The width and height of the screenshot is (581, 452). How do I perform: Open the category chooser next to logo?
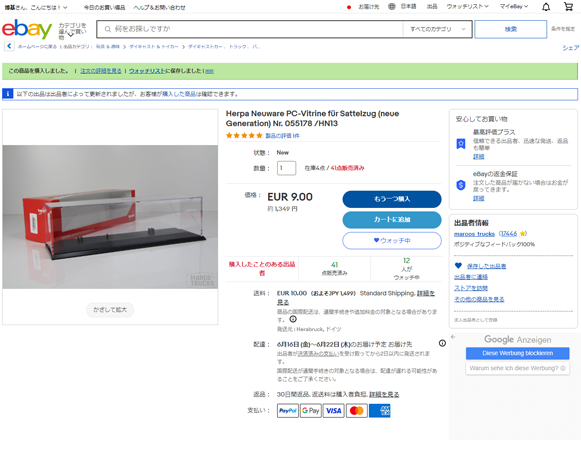click(x=72, y=31)
